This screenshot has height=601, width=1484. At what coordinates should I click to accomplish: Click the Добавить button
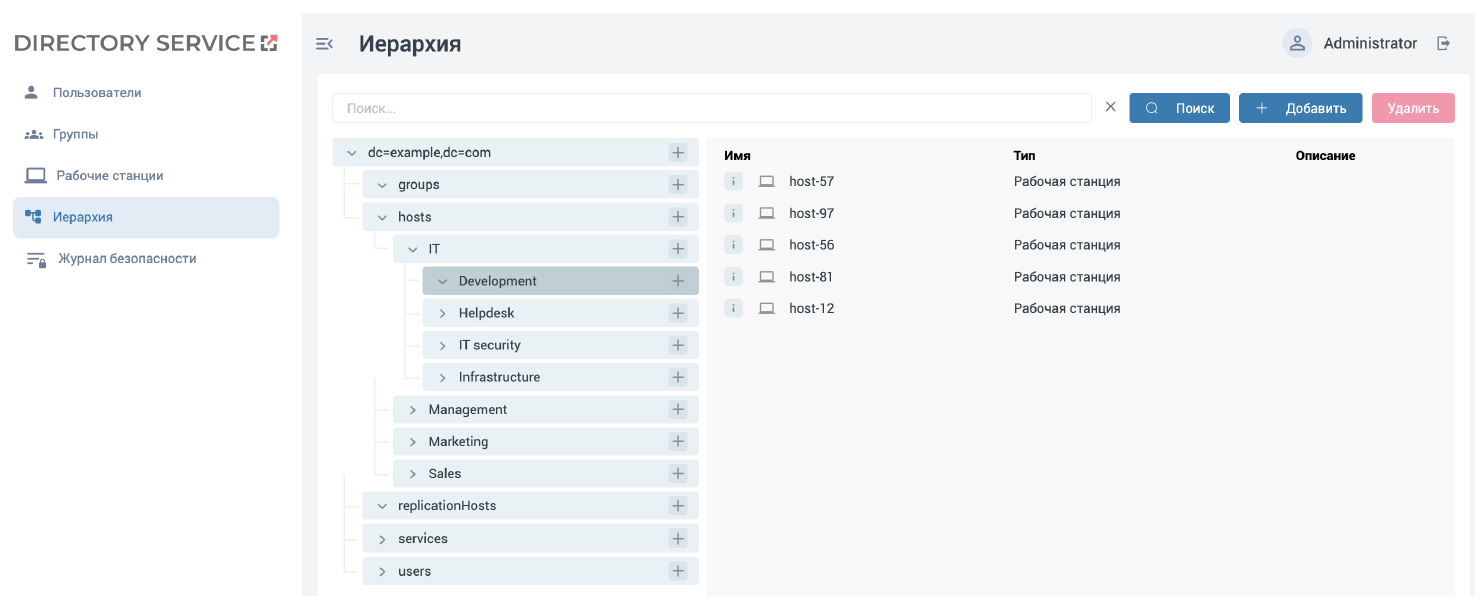pos(1300,108)
